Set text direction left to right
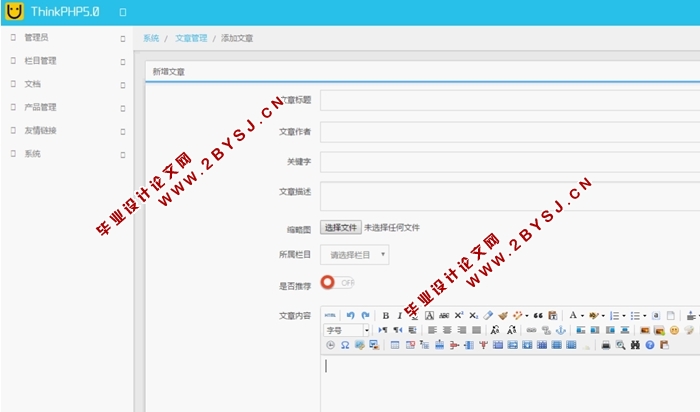Screen dimensions: 700x412 pos(383,330)
